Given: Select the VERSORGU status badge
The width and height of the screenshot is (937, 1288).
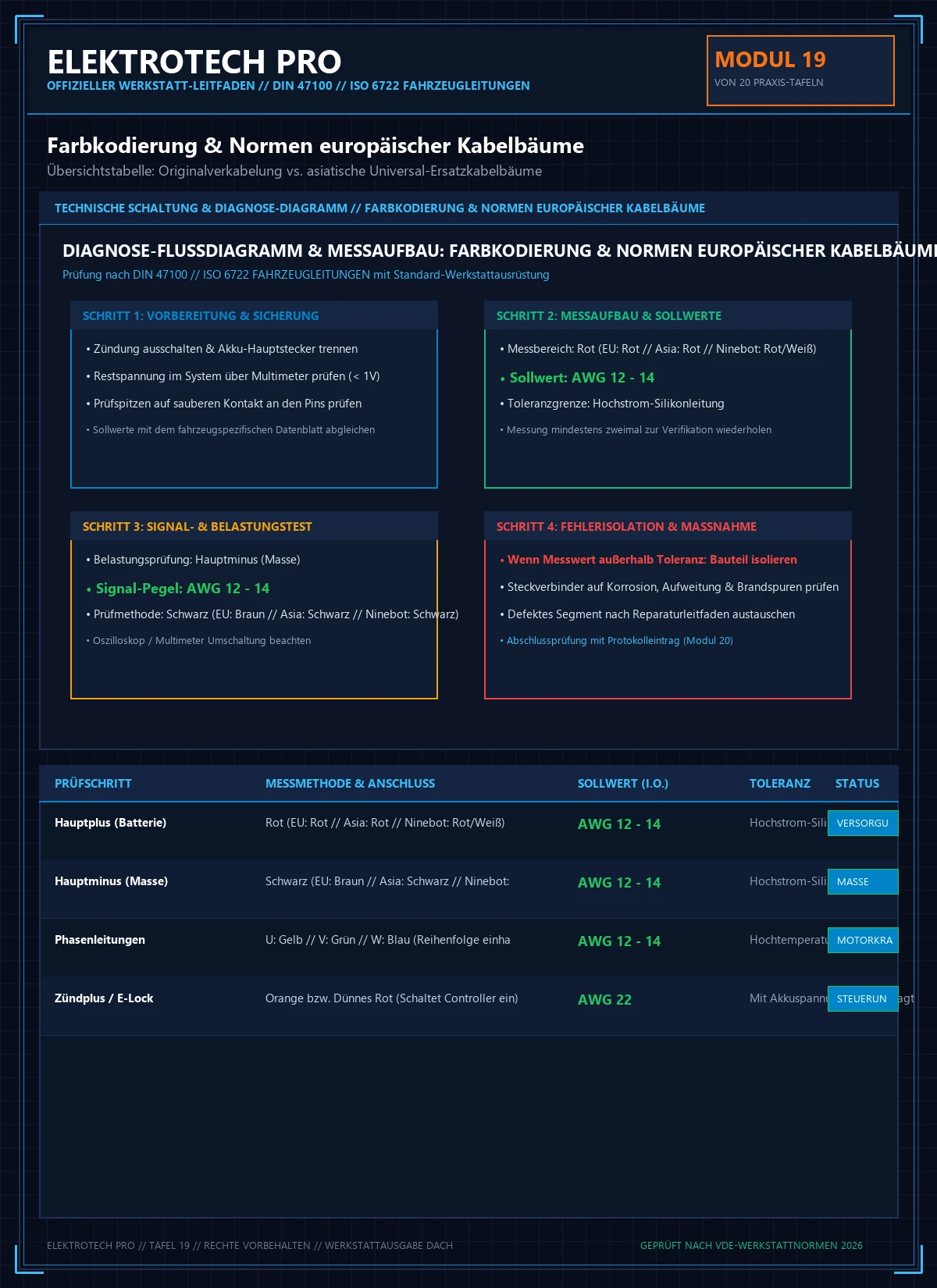Looking at the screenshot, I should [863, 823].
